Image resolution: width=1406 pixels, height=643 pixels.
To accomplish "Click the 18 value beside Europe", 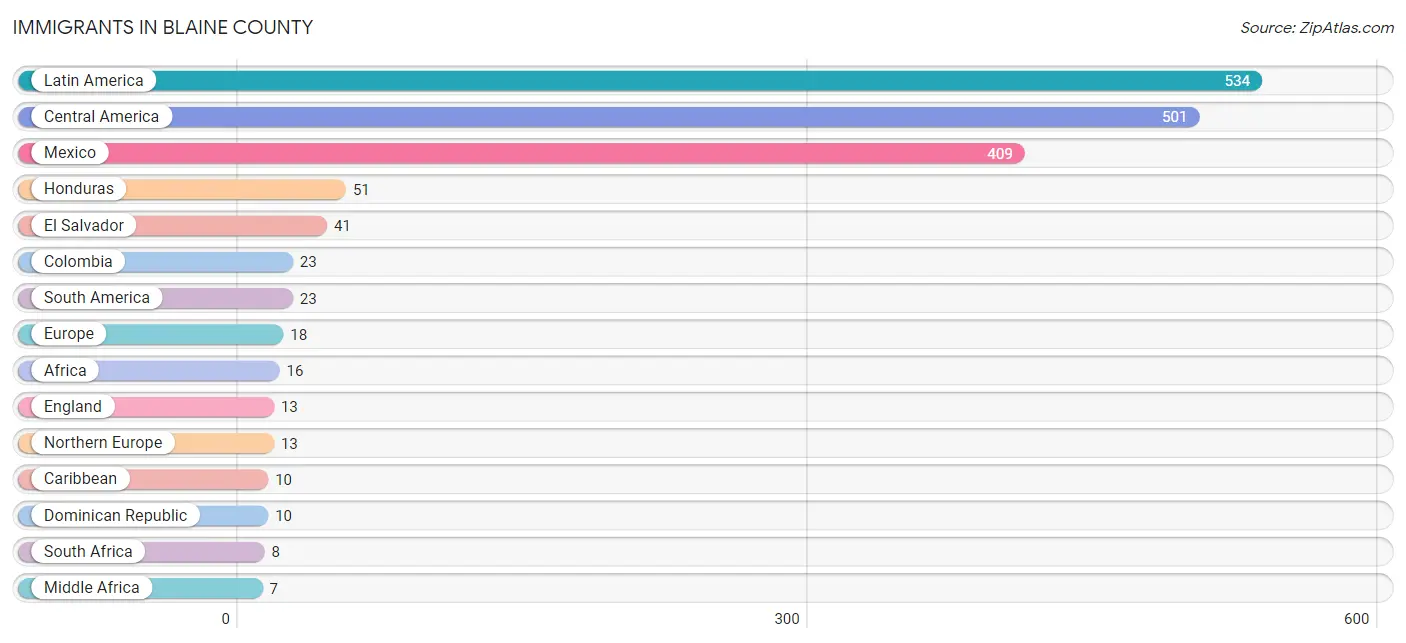I will (x=299, y=334).
